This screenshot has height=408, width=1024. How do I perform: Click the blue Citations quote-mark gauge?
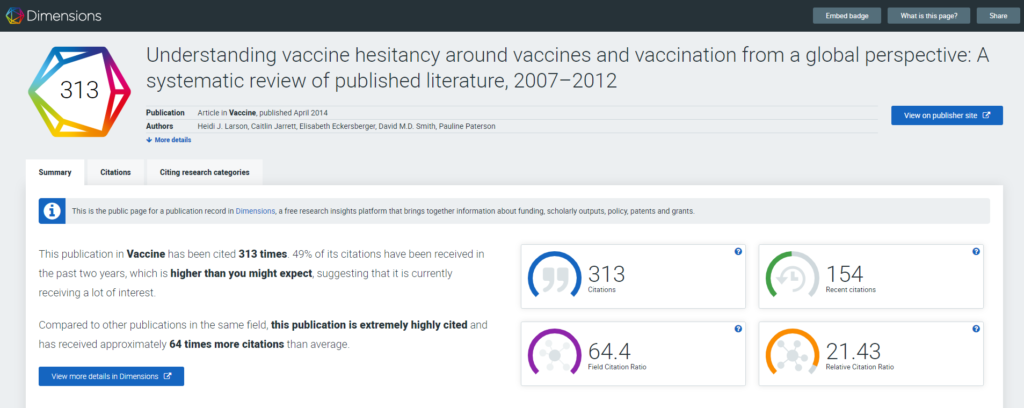[554, 277]
